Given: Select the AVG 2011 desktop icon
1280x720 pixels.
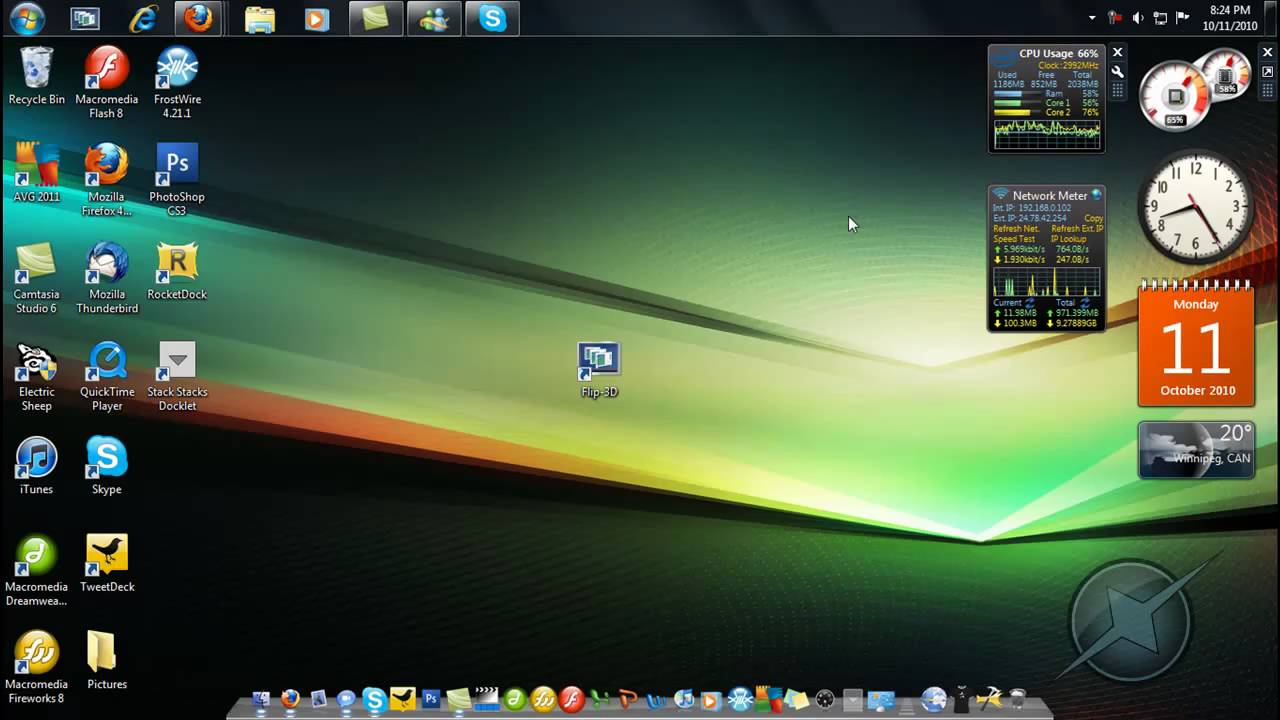Looking at the screenshot, I should click(x=36, y=173).
